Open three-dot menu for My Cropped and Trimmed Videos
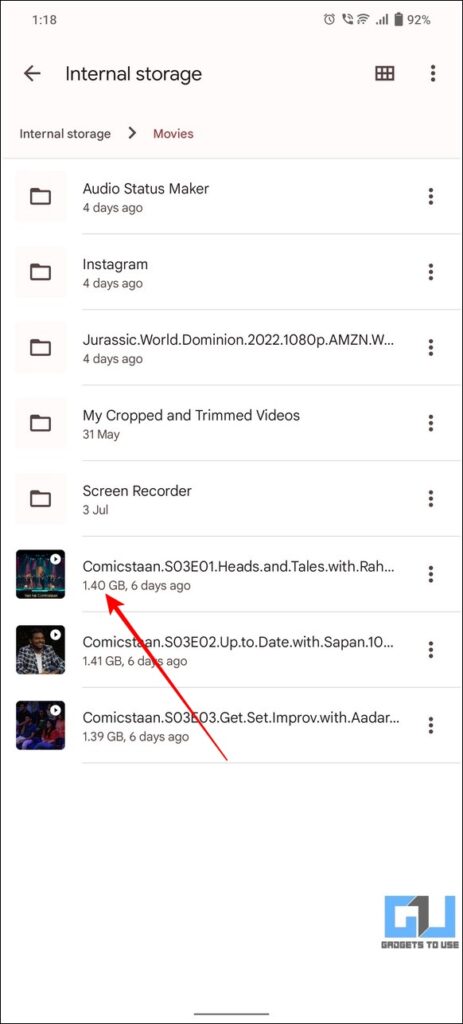Screen dimensions: 463x1024 pos(430,423)
